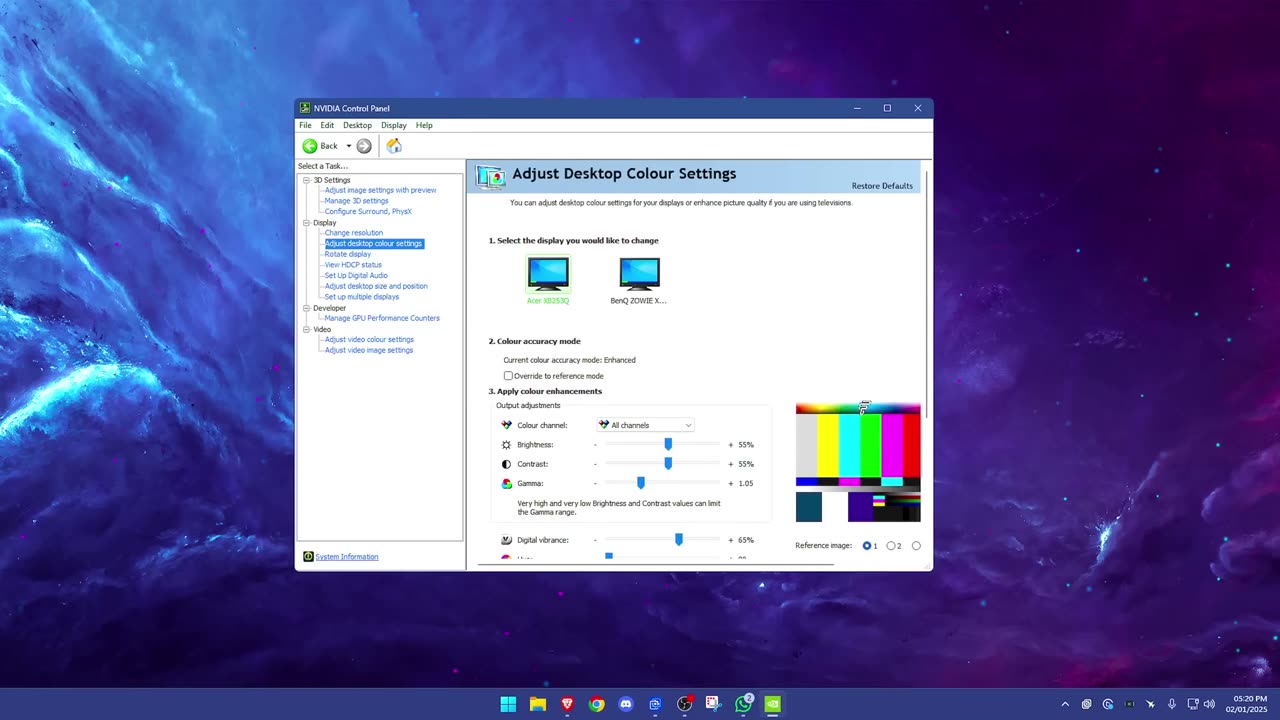Open Manage 3D settings

356,201
